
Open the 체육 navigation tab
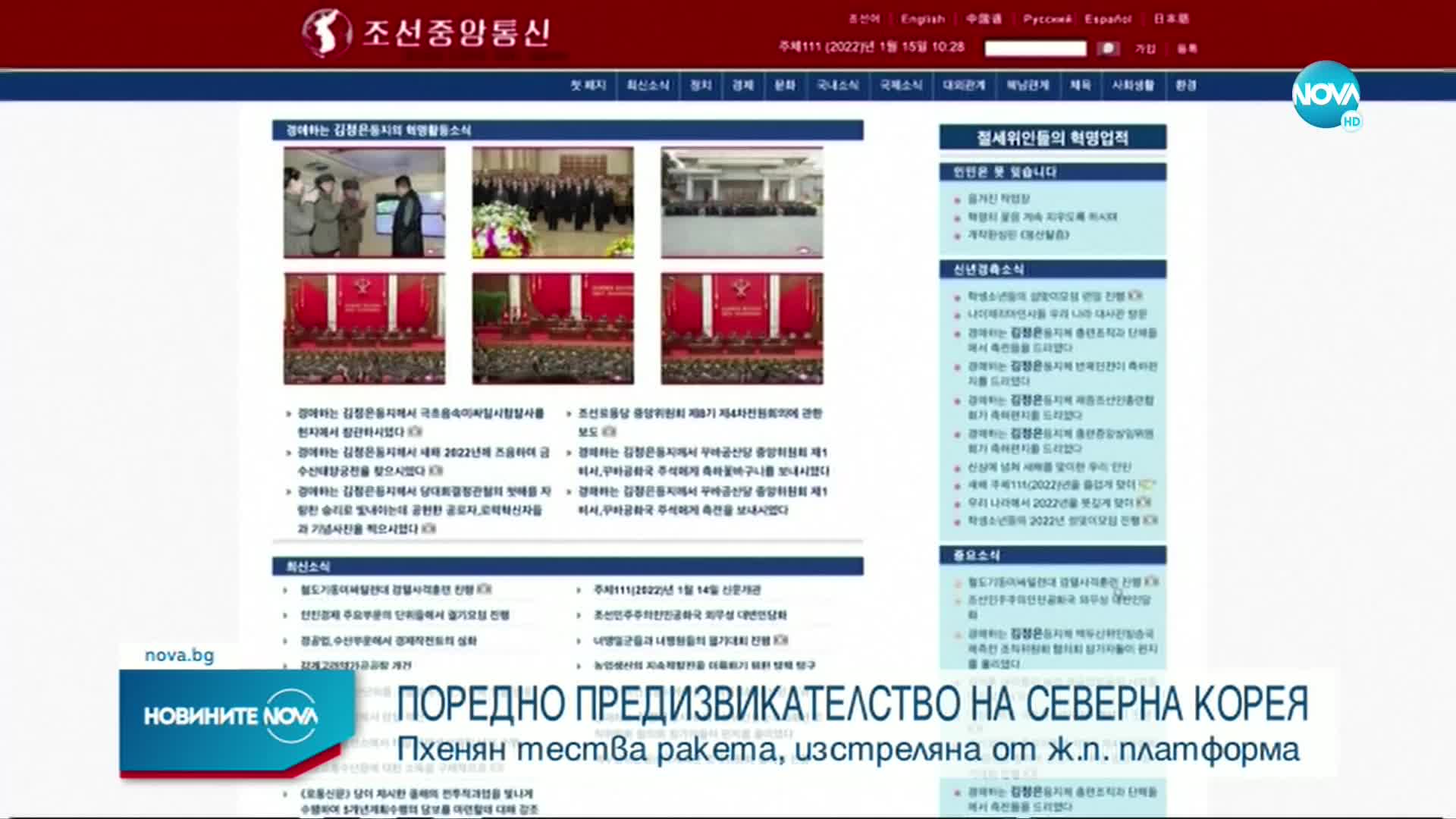pyautogui.click(x=1080, y=86)
